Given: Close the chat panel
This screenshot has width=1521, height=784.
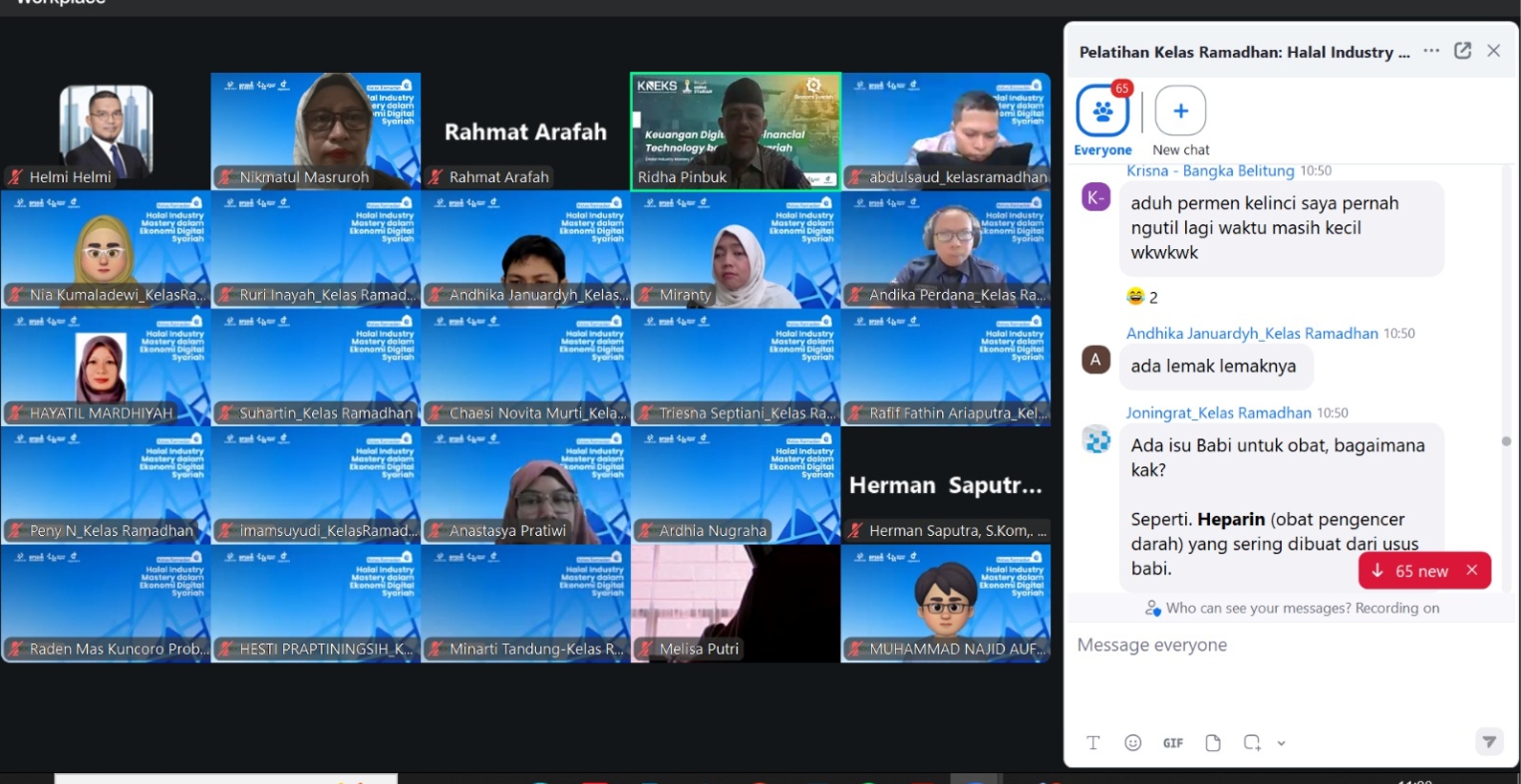Looking at the screenshot, I should (1493, 51).
